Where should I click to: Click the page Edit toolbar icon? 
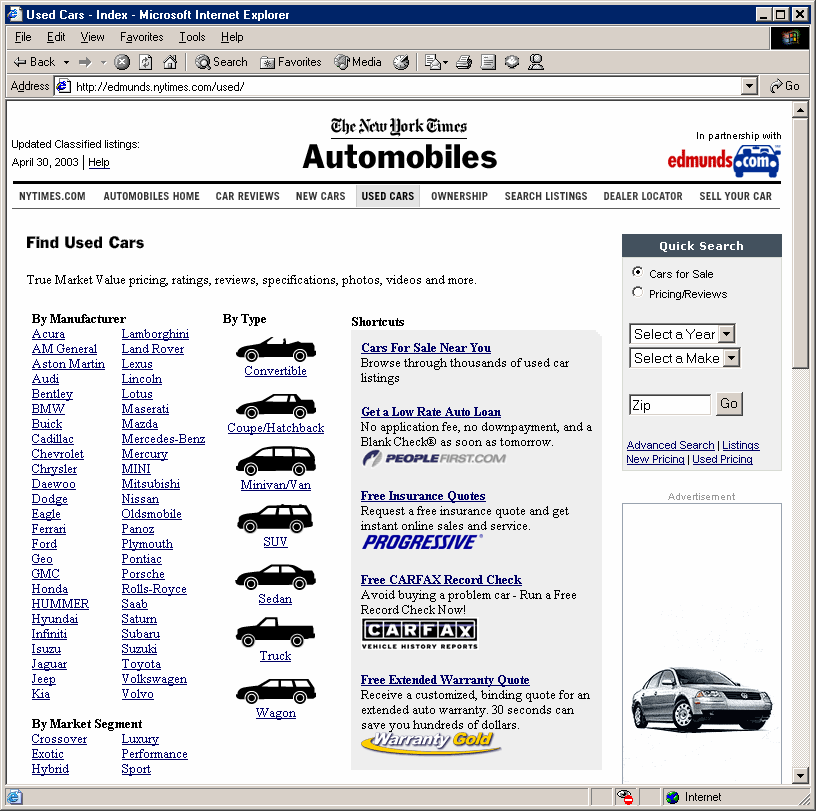point(488,62)
